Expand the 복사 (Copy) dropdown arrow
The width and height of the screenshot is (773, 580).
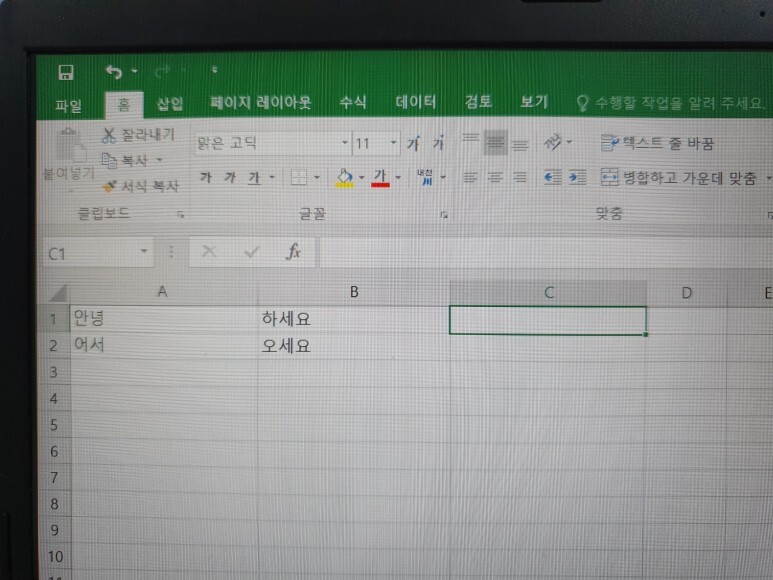(159, 160)
